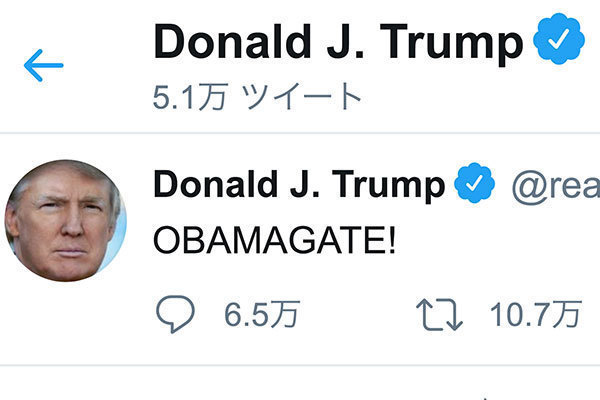
Task: Click the divider line under the header
Action: click(x=300, y=133)
